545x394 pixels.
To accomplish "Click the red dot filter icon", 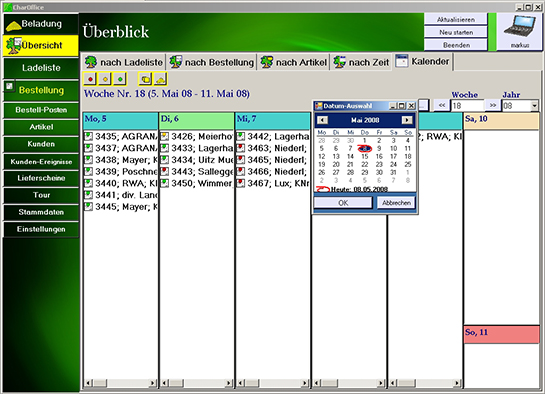I will click(x=90, y=79).
